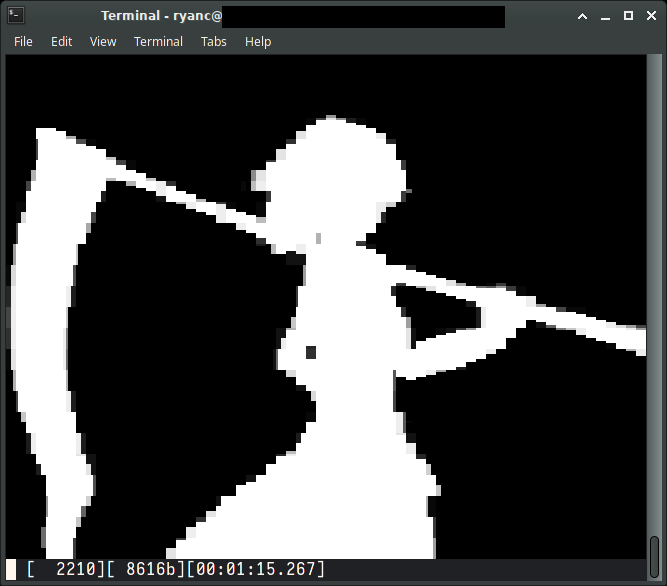Open the Edit menu

[62, 41]
